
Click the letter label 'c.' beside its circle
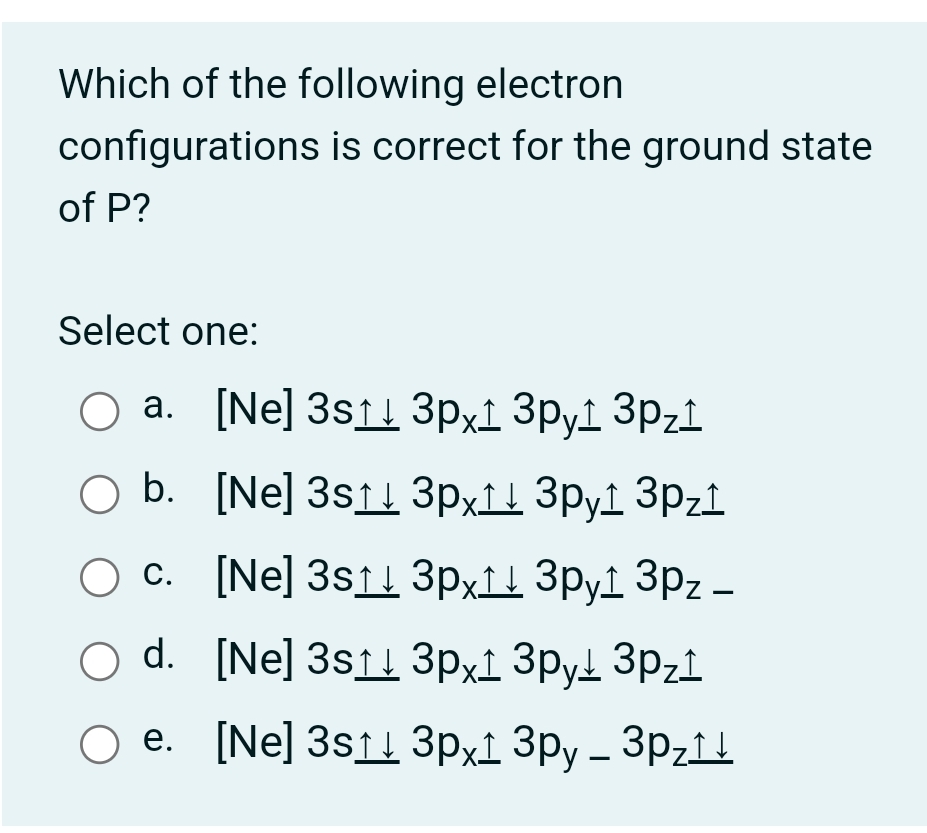click(x=157, y=573)
